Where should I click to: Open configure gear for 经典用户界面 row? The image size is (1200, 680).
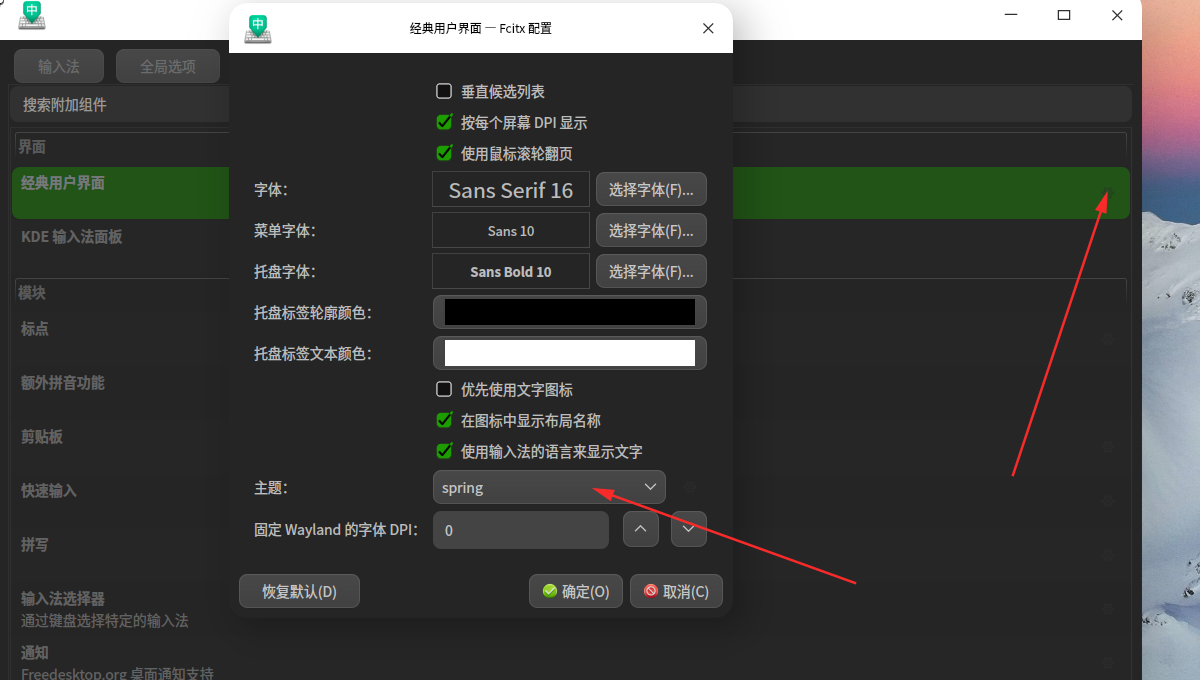[1107, 193]
